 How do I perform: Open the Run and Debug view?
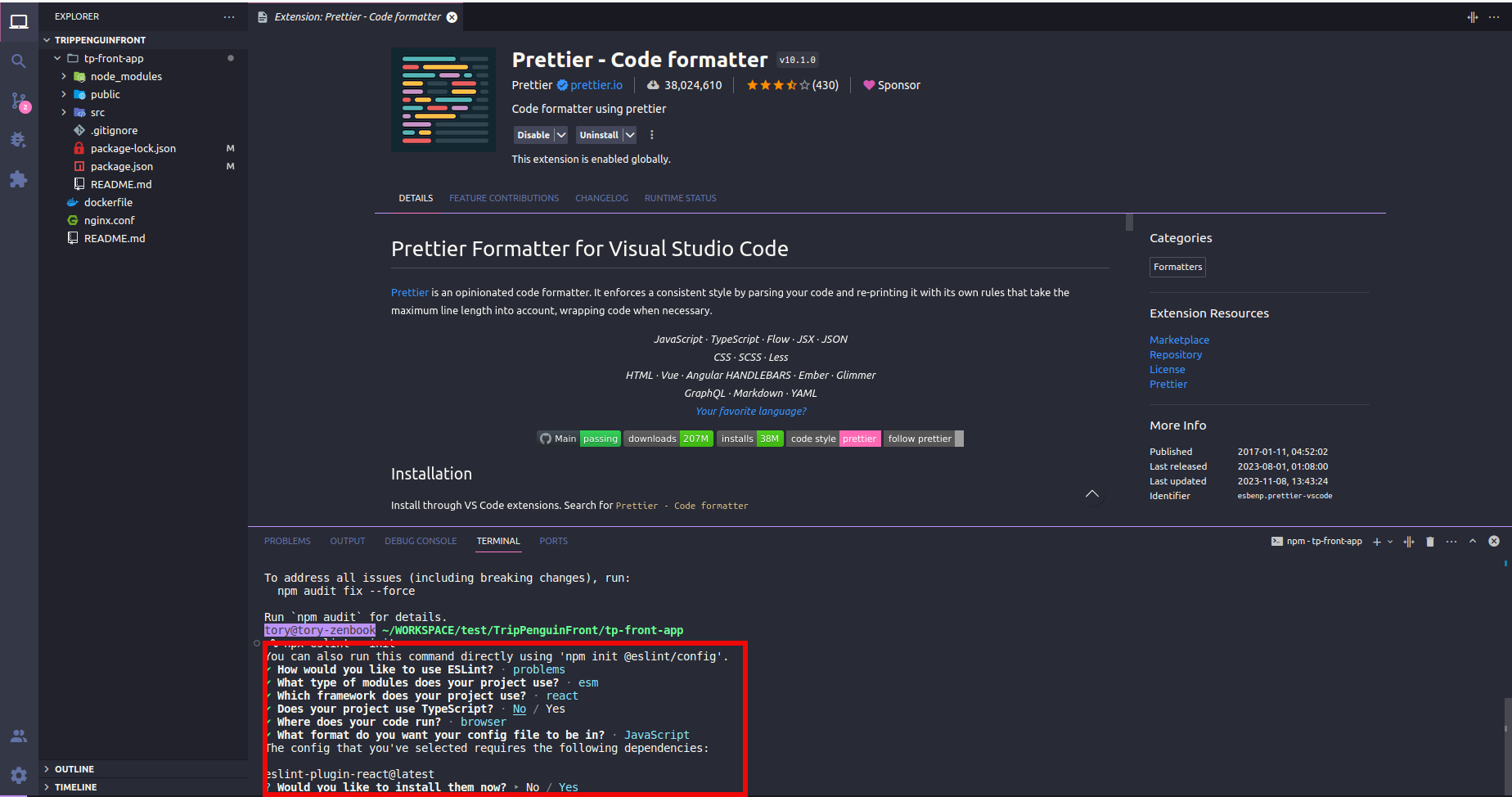pos(19,140)
